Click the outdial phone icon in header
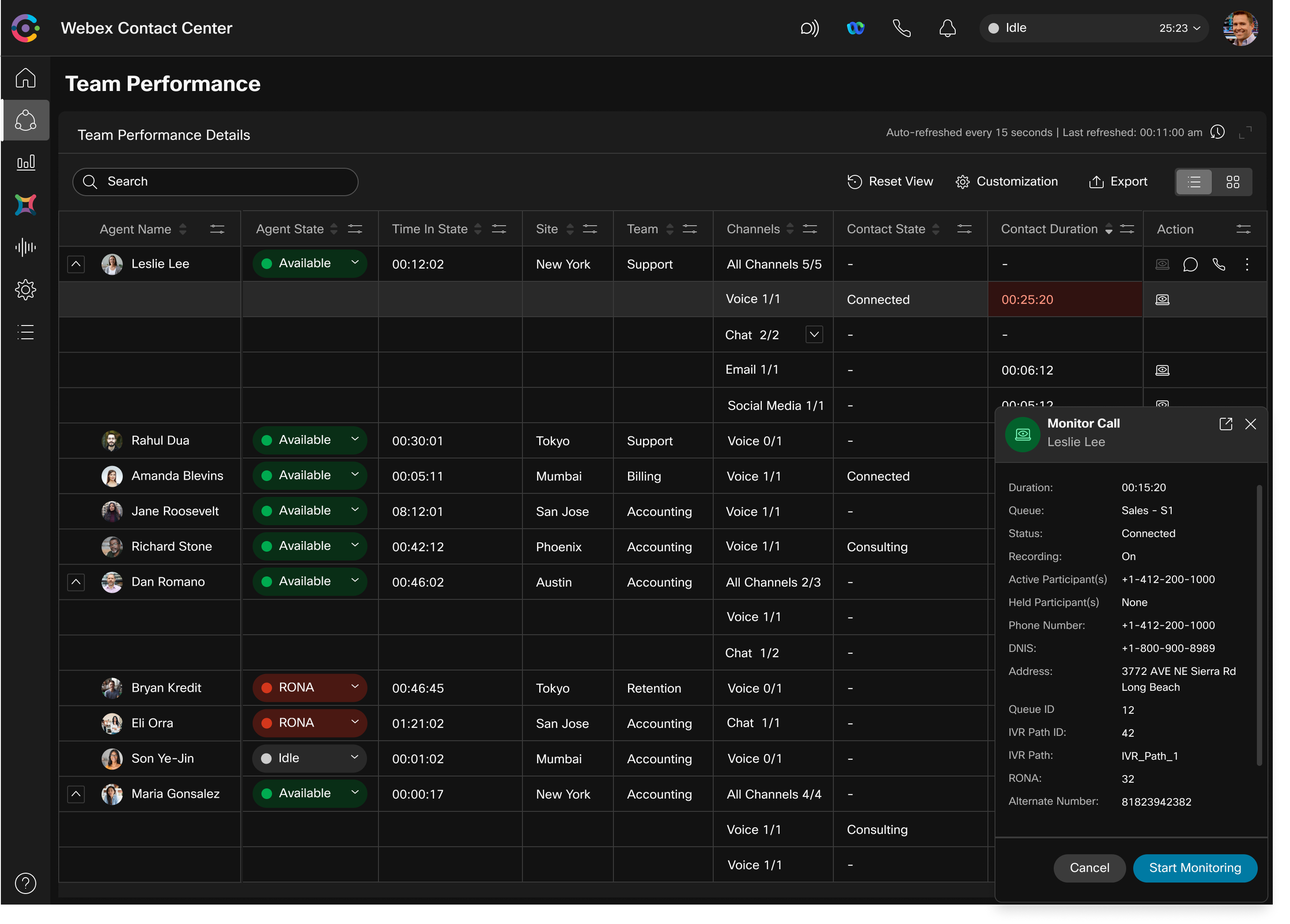The width and height of the screenshot is (1290, 924). (x=901, y=28)
